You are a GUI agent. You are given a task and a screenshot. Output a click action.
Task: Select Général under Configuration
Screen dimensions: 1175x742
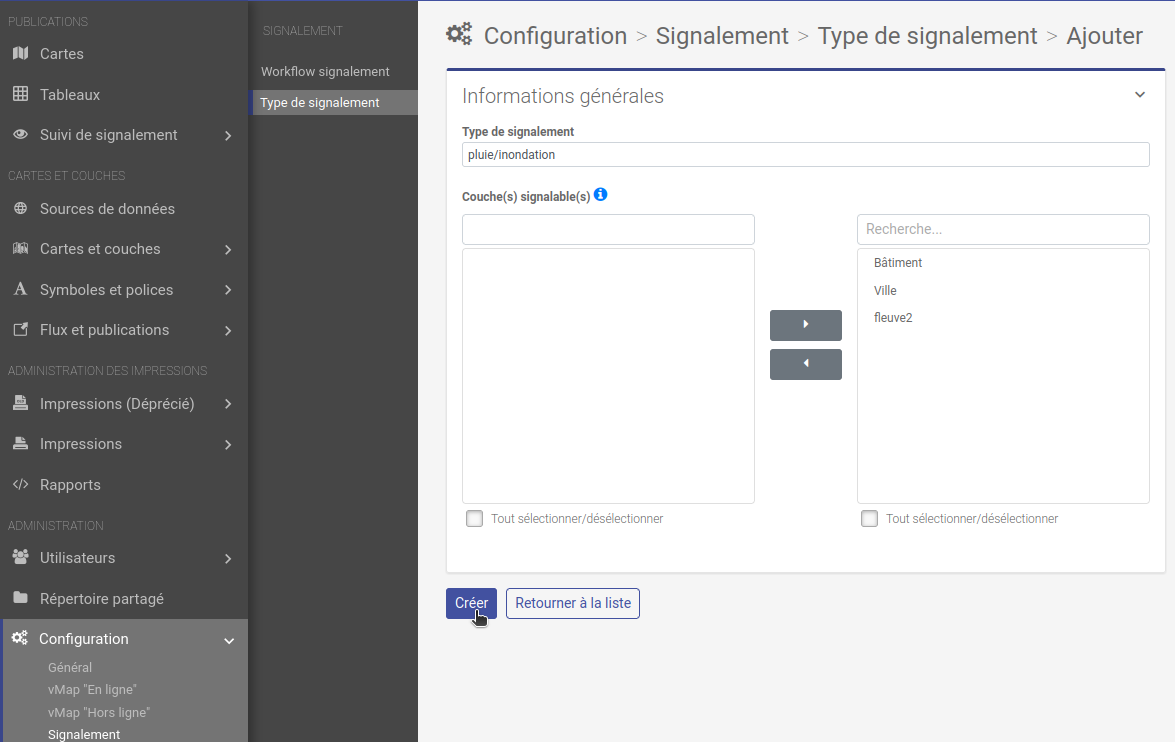(68, 667)
